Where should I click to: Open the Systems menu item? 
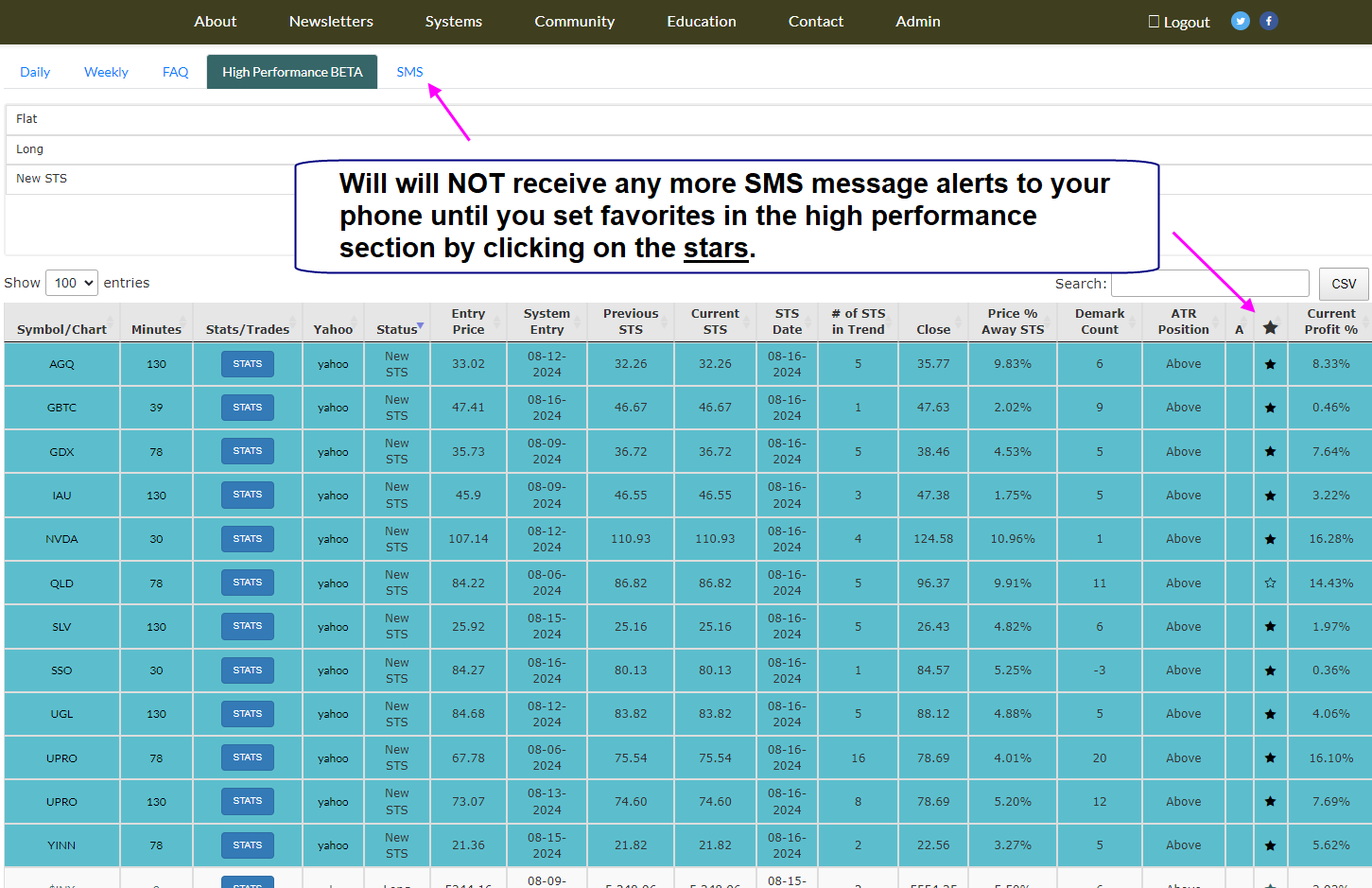tap(453, 22)
